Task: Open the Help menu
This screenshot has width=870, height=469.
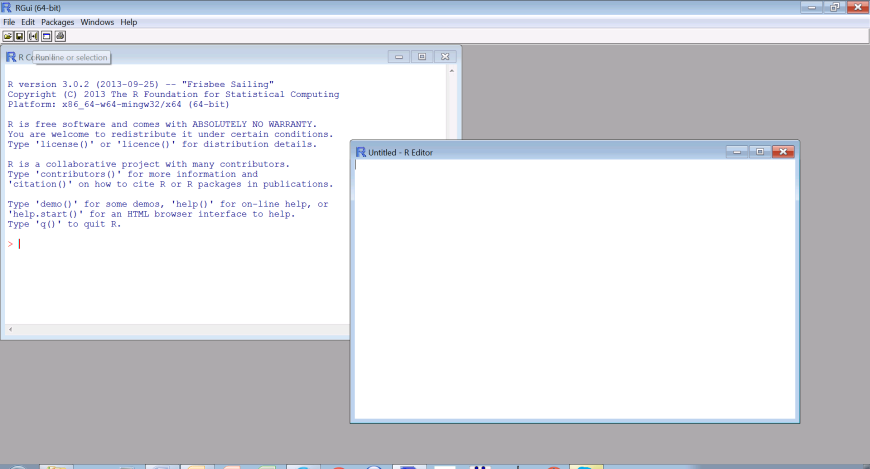Action: point(129,22)
